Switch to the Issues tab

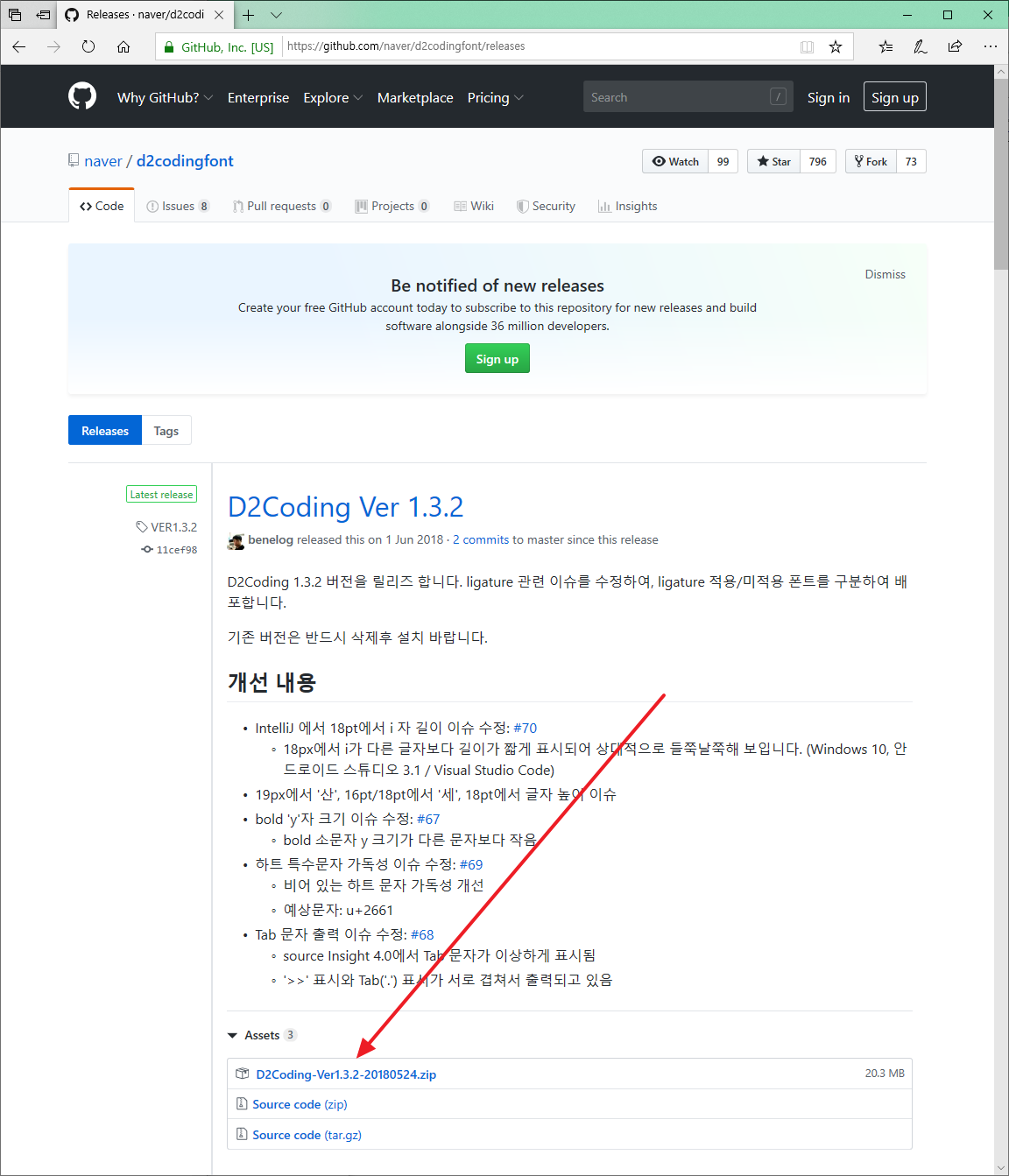coord(178,206)
